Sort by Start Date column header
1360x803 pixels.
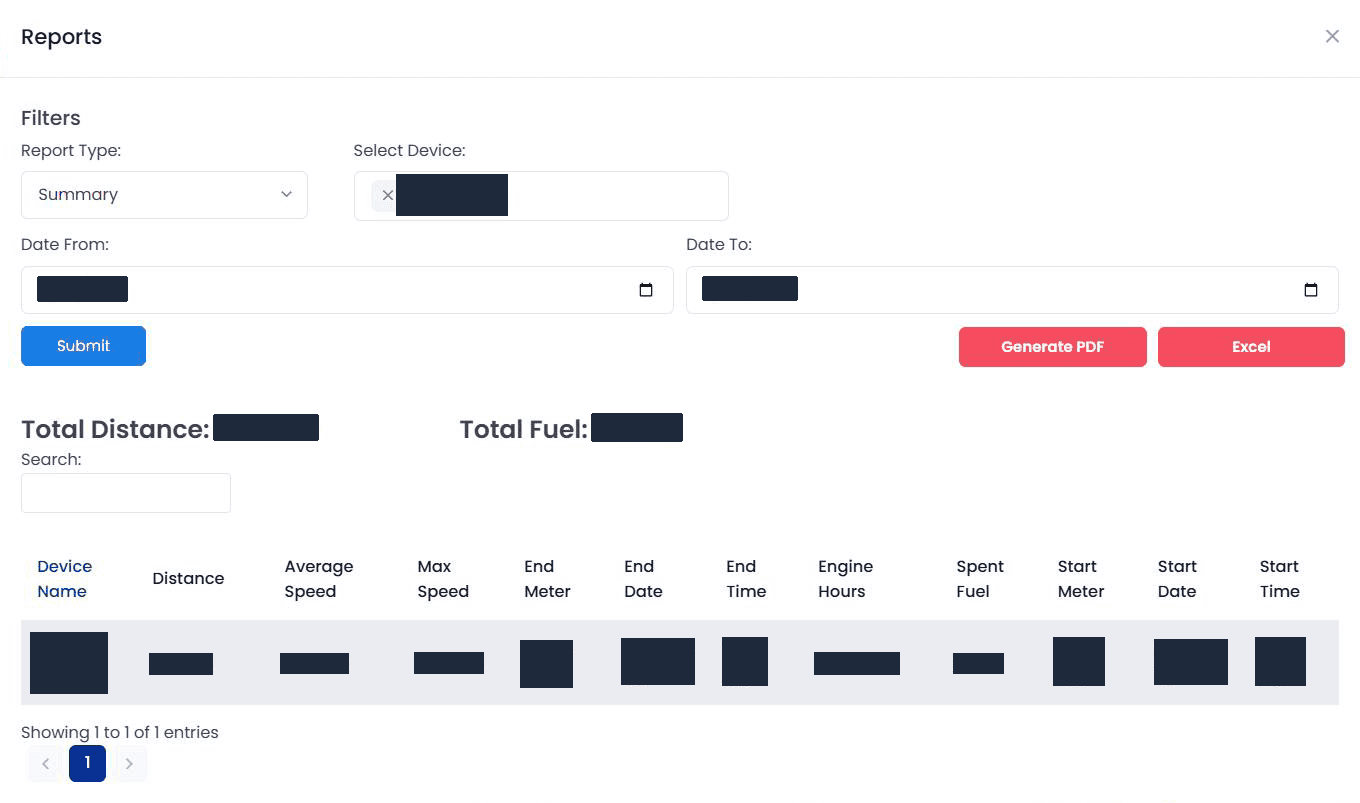tap(1177, 579)
